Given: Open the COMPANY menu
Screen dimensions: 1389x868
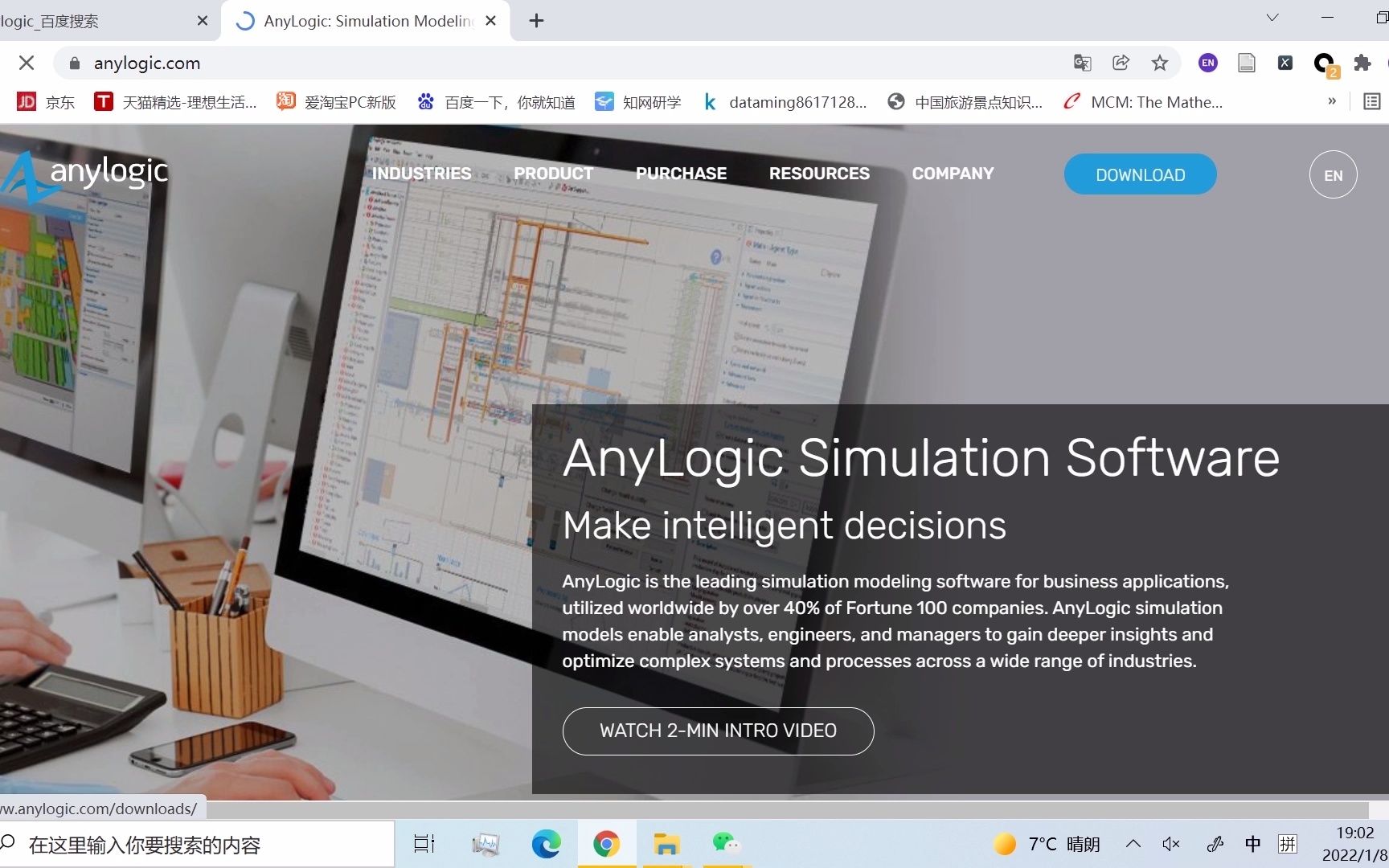Looking at the screenshot, I should (x=953, y=174).
